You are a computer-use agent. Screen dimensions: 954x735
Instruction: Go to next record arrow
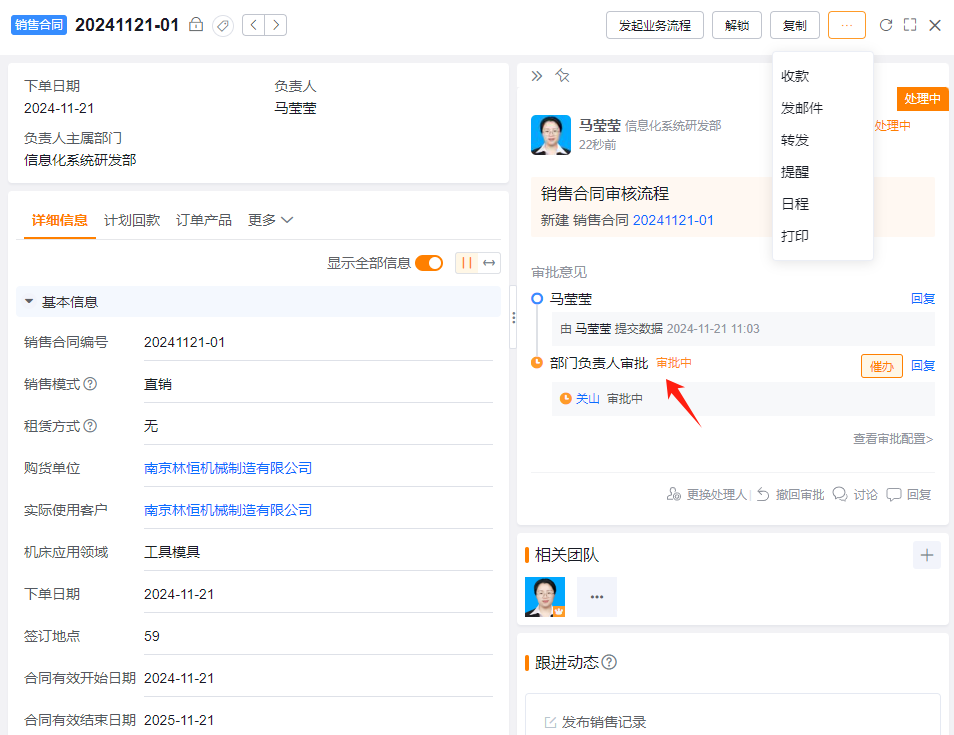[x=276, y=25]
